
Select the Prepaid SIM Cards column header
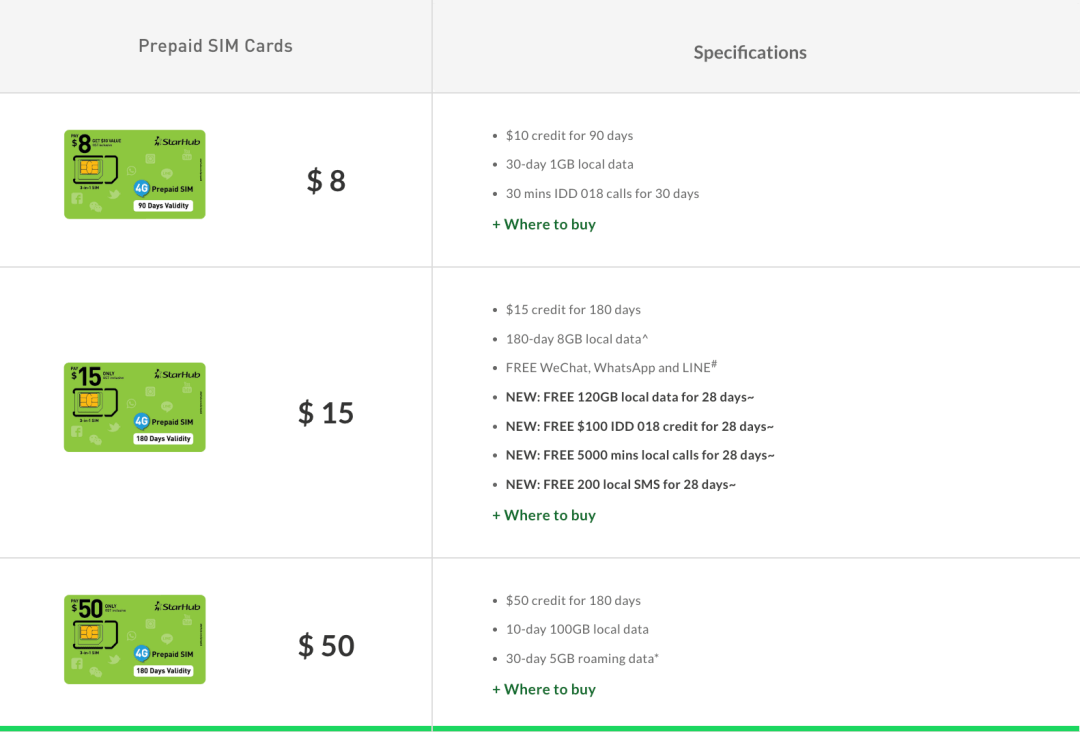pos(216,46)
